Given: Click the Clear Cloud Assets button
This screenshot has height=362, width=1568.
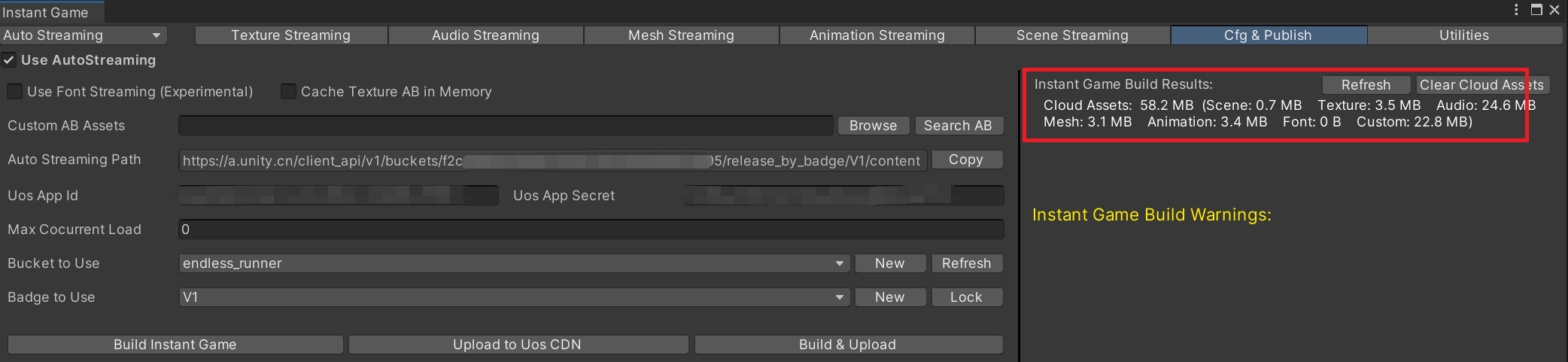Looking at the screenshot, I should click(x=1481, y=85).
